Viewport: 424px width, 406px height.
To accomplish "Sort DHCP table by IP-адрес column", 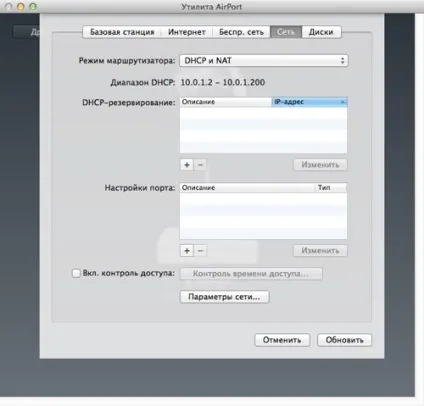I will pos(309,102).
